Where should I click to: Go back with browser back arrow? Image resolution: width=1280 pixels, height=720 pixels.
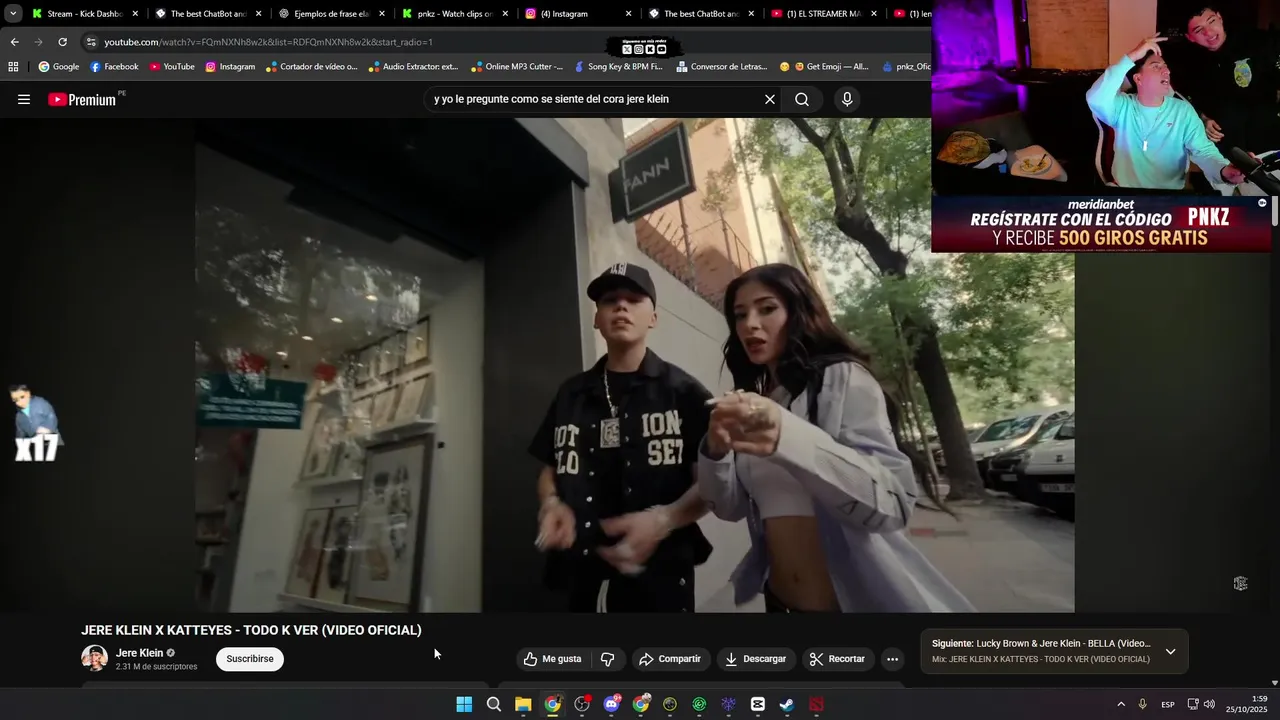point(14,42)
